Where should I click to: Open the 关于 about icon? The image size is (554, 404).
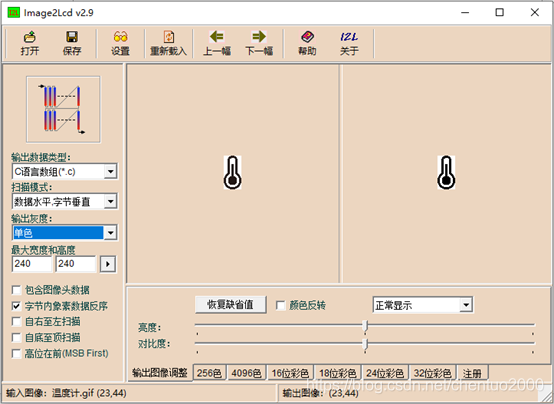coord(349,43)
